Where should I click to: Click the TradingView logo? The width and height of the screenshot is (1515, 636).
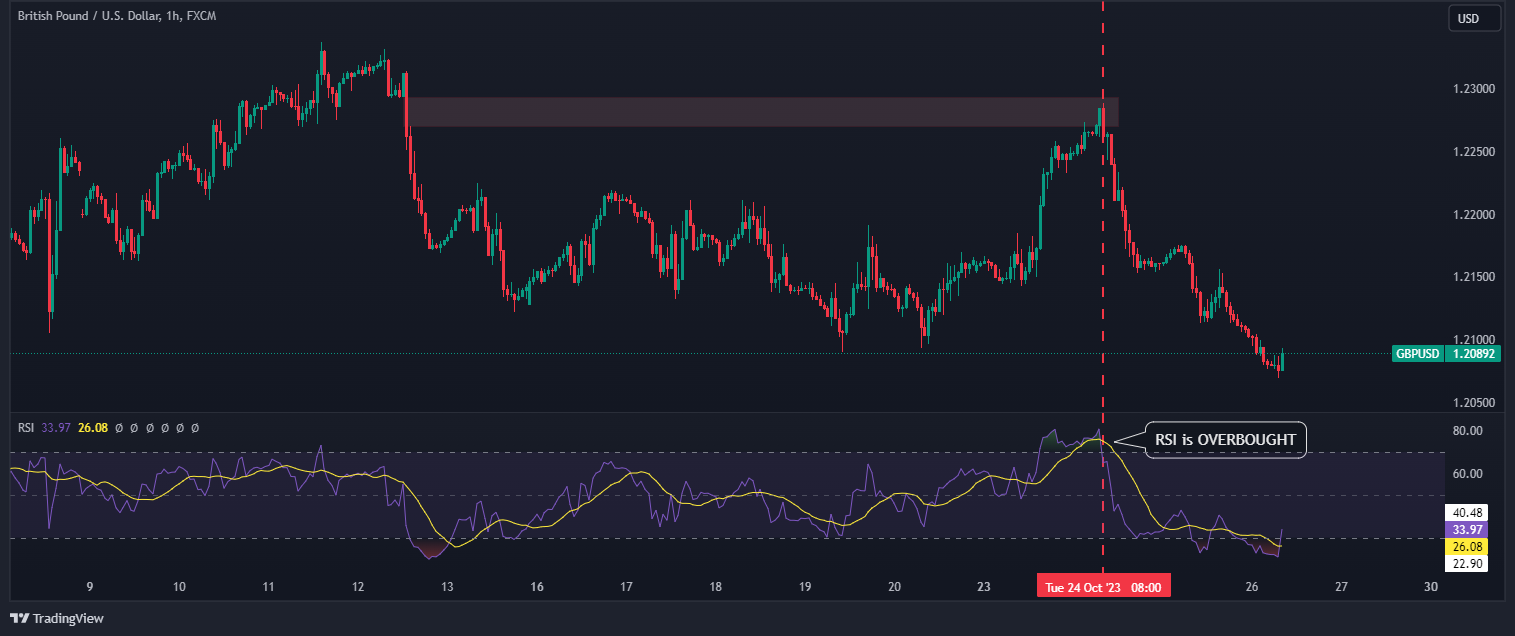tap(57, 618)
